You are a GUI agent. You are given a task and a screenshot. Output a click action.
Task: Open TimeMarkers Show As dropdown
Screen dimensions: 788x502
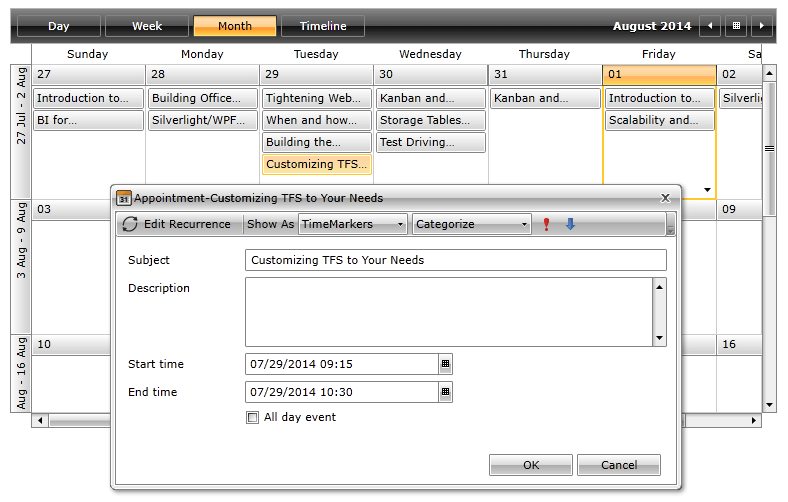pyautogui.click(x=352, y=224)
